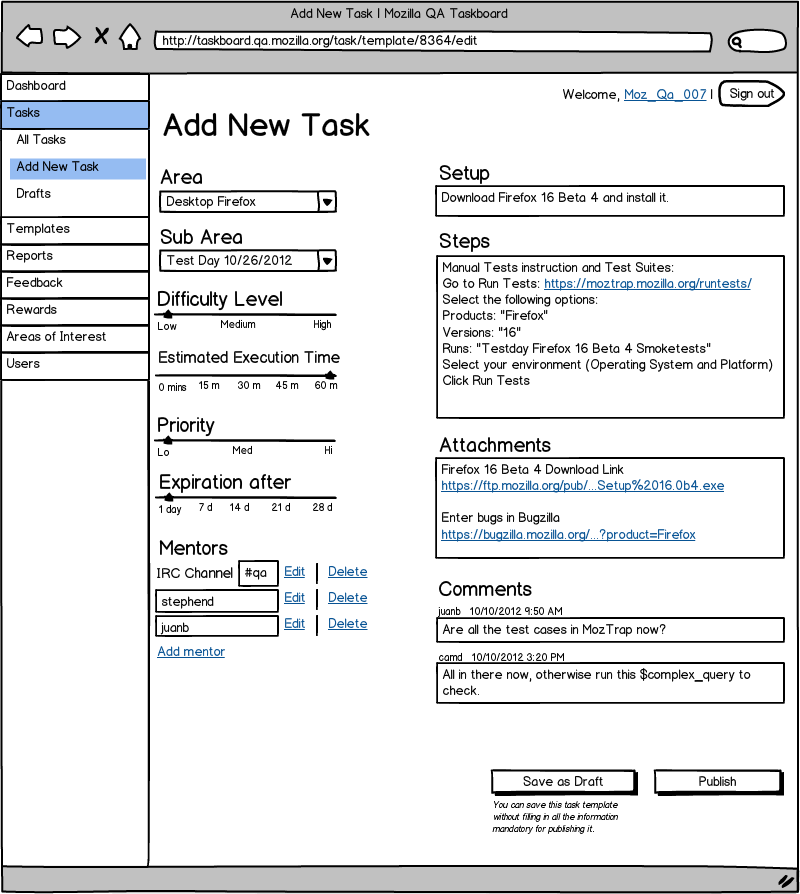
Task: Open the Test Day 10/26/2012 combo box
Action: tap(248, 261)
